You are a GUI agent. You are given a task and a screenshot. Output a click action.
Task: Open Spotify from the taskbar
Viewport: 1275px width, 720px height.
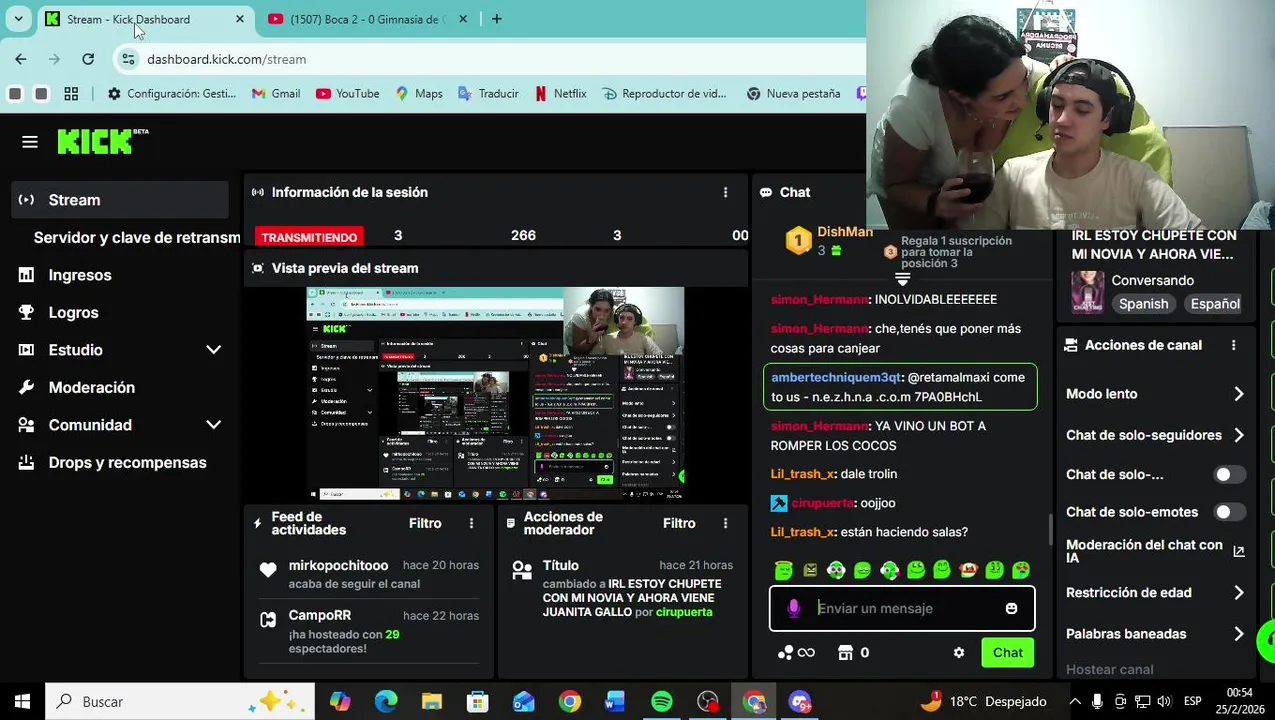point(662,702)
